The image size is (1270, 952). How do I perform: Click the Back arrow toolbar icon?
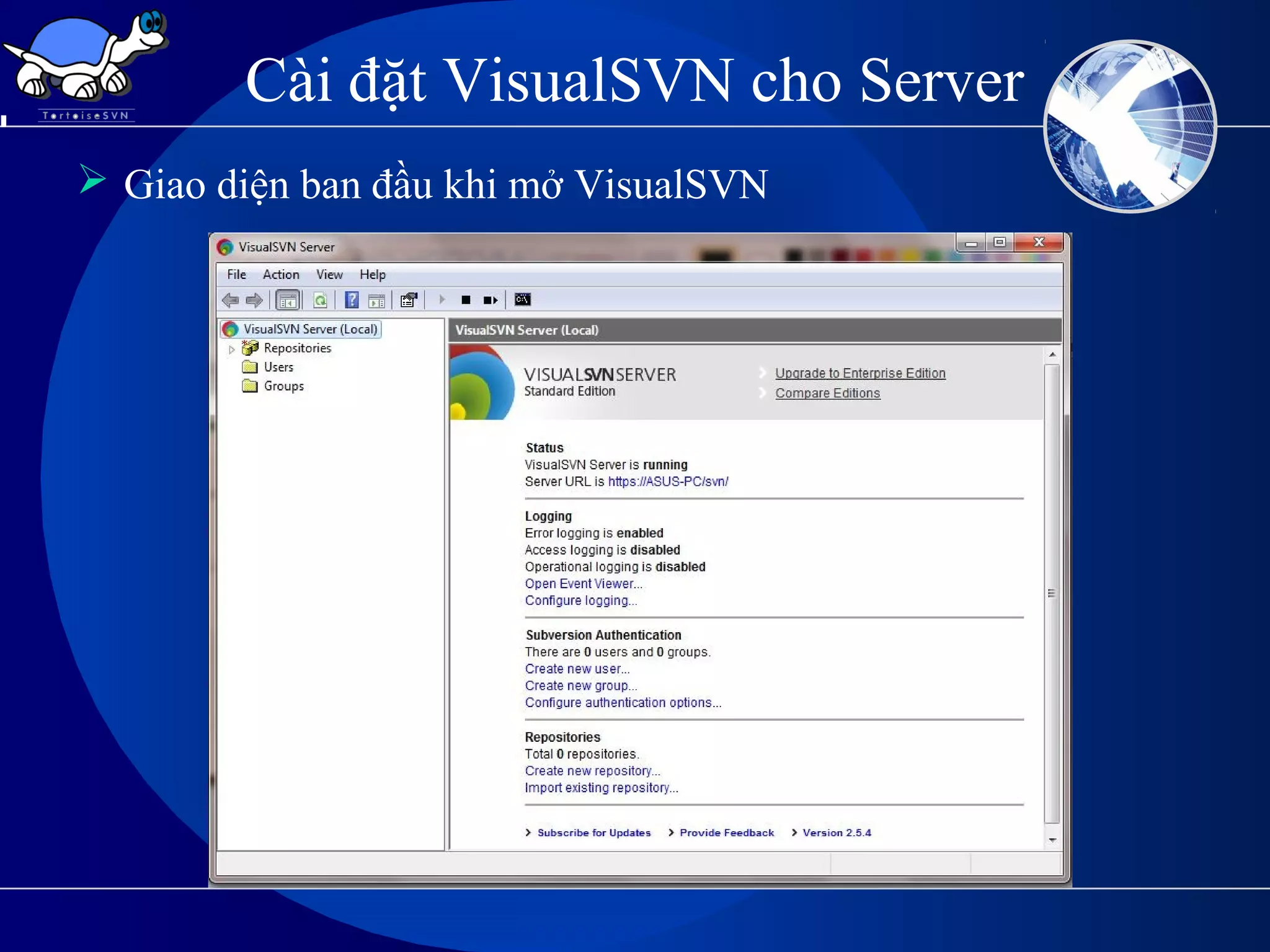pyautogui.click(x=230, y=301)
